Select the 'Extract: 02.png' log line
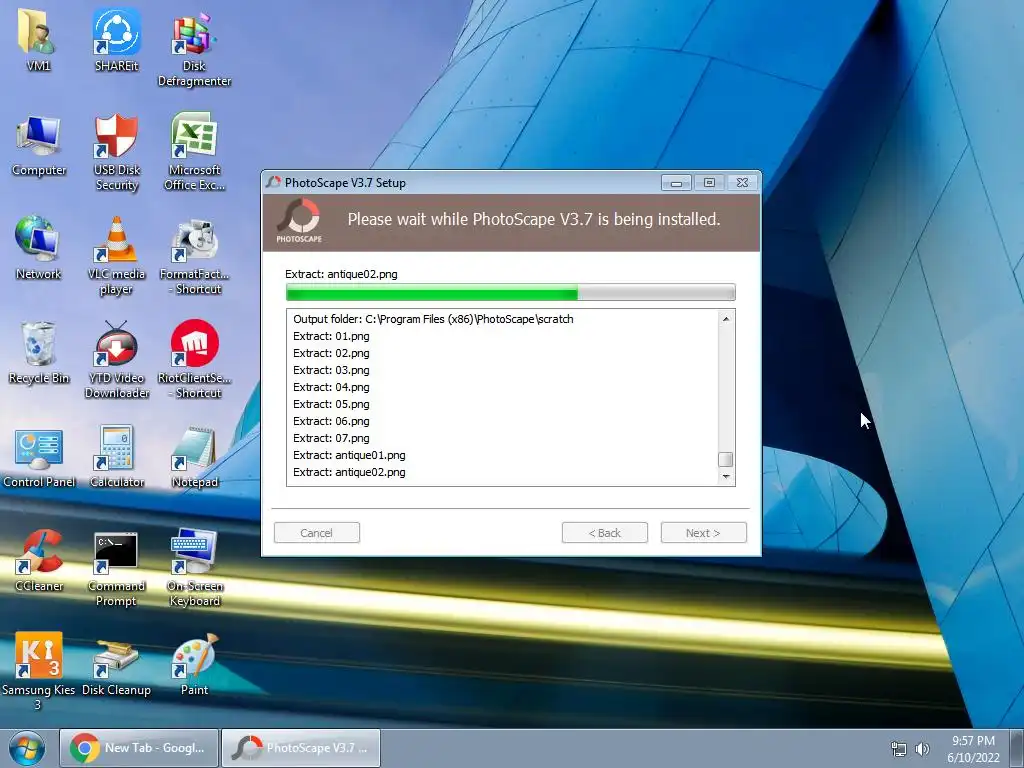This screenshot has width=1024, height=768. pyautogui.click(x=331, y=353)
